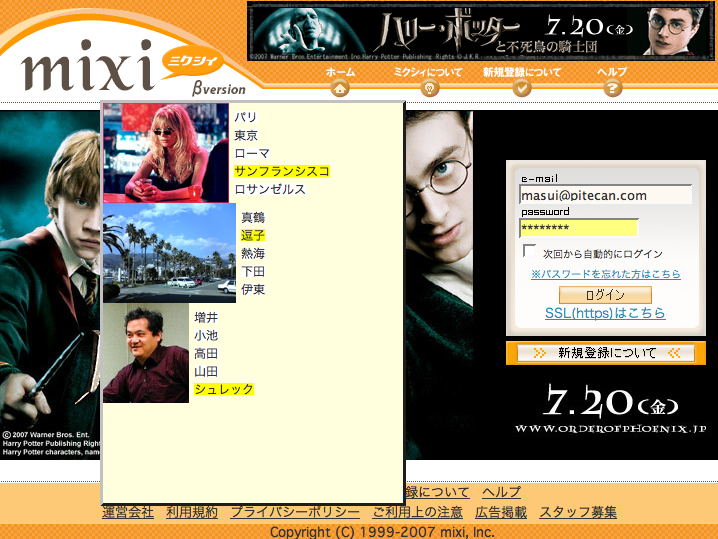Choose 高田 from the name list
Viewport: 718px width, 539px height.
tap(206, 354)
